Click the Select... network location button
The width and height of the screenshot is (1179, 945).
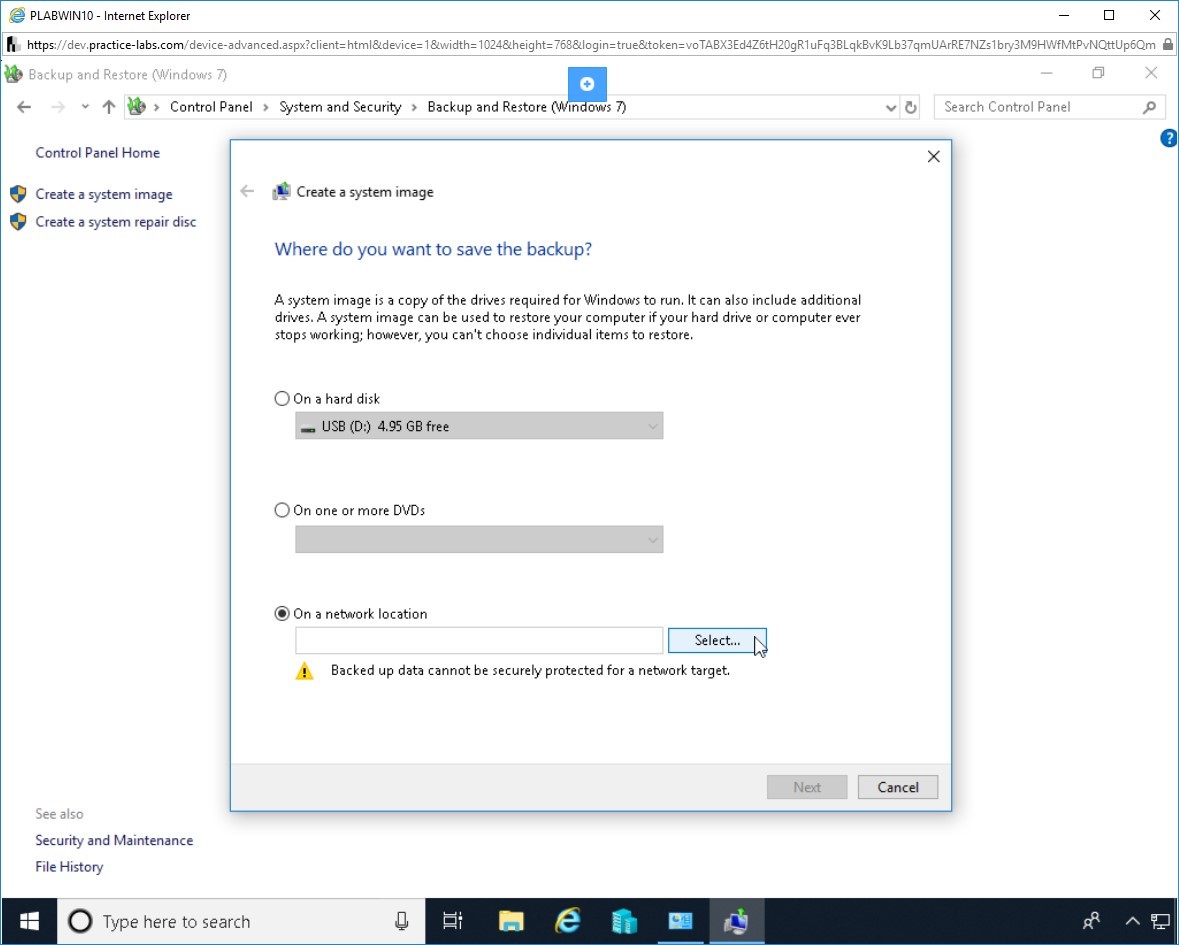[x=717, y=641]
